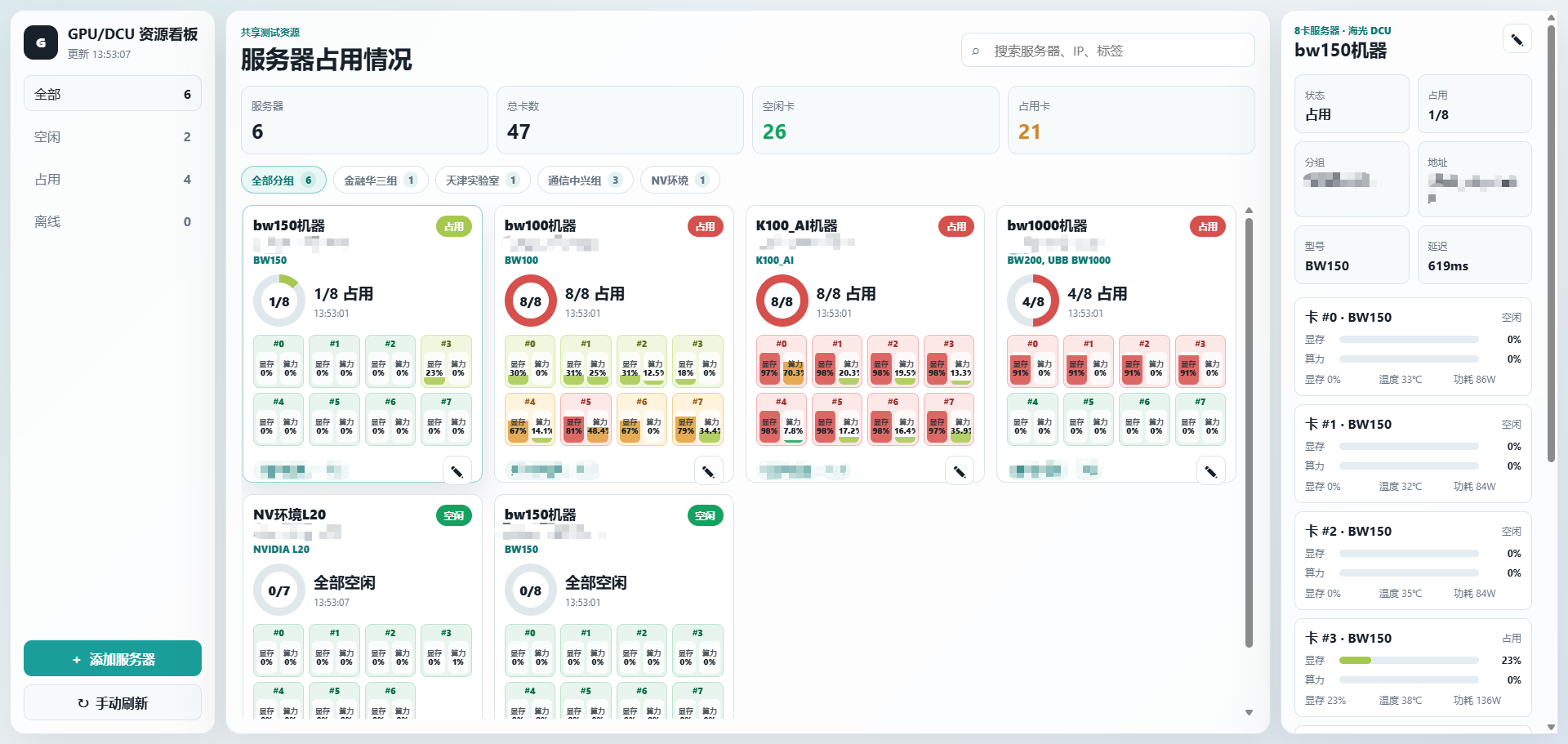Click 卡 #3 显存 23% progress bar
The image size is (1568, 744).
pos(1409,660)
